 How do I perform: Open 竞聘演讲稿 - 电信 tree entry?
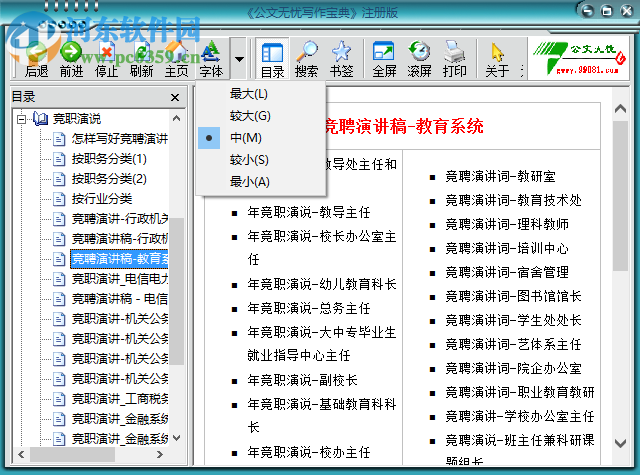tap(120, 299)
